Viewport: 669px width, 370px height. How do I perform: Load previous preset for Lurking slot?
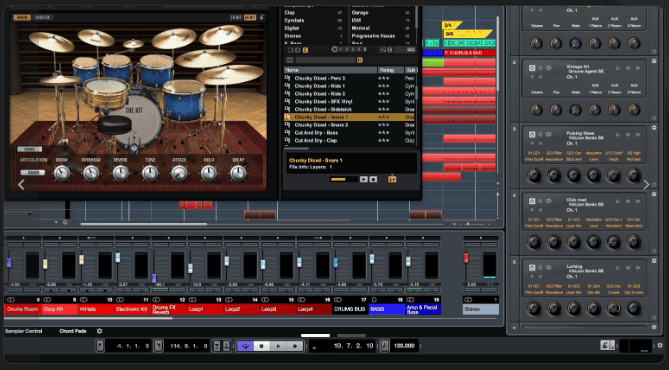tap(628, 268)
